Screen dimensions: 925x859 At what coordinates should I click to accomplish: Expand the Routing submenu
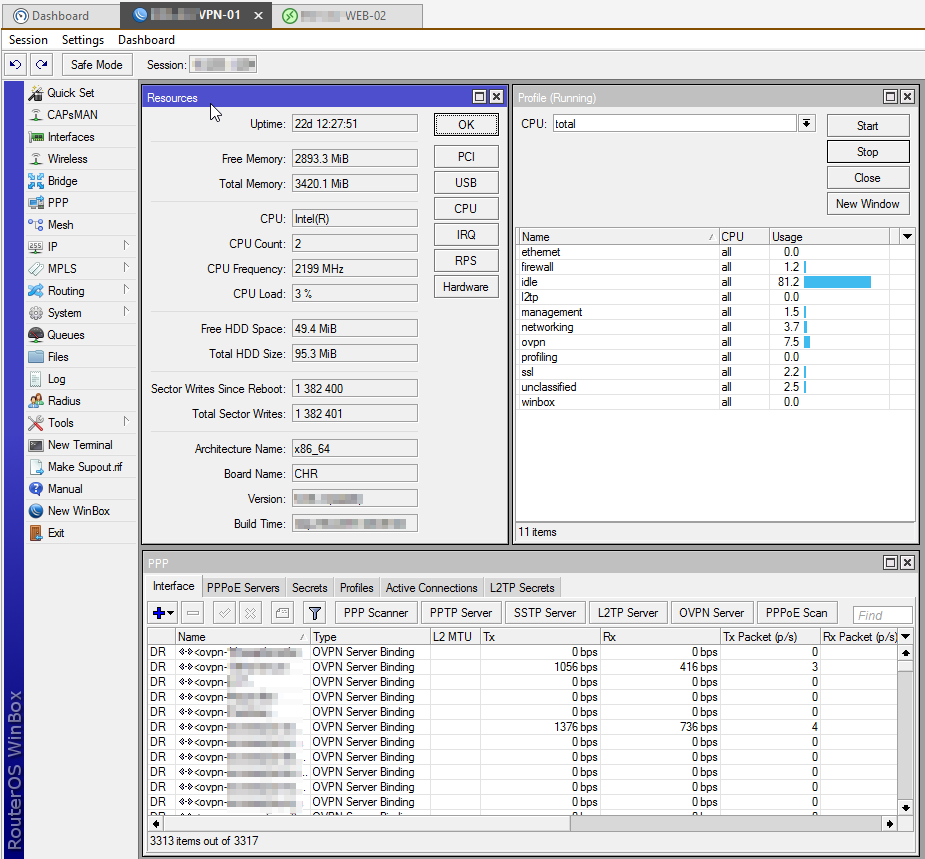[x=126, y=290]
